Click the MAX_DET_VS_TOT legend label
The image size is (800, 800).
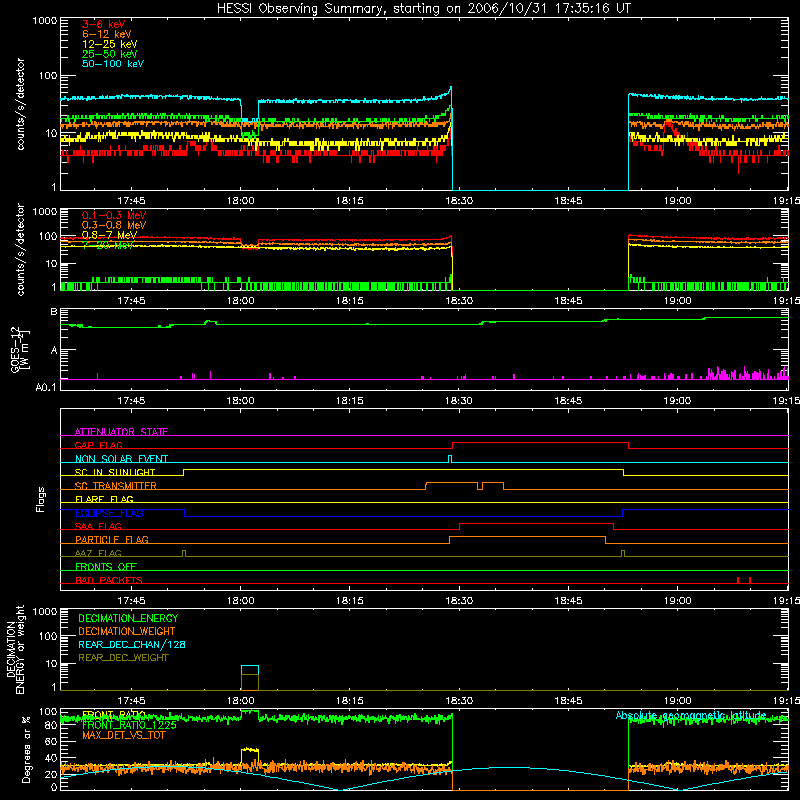(x=124, y=735)
